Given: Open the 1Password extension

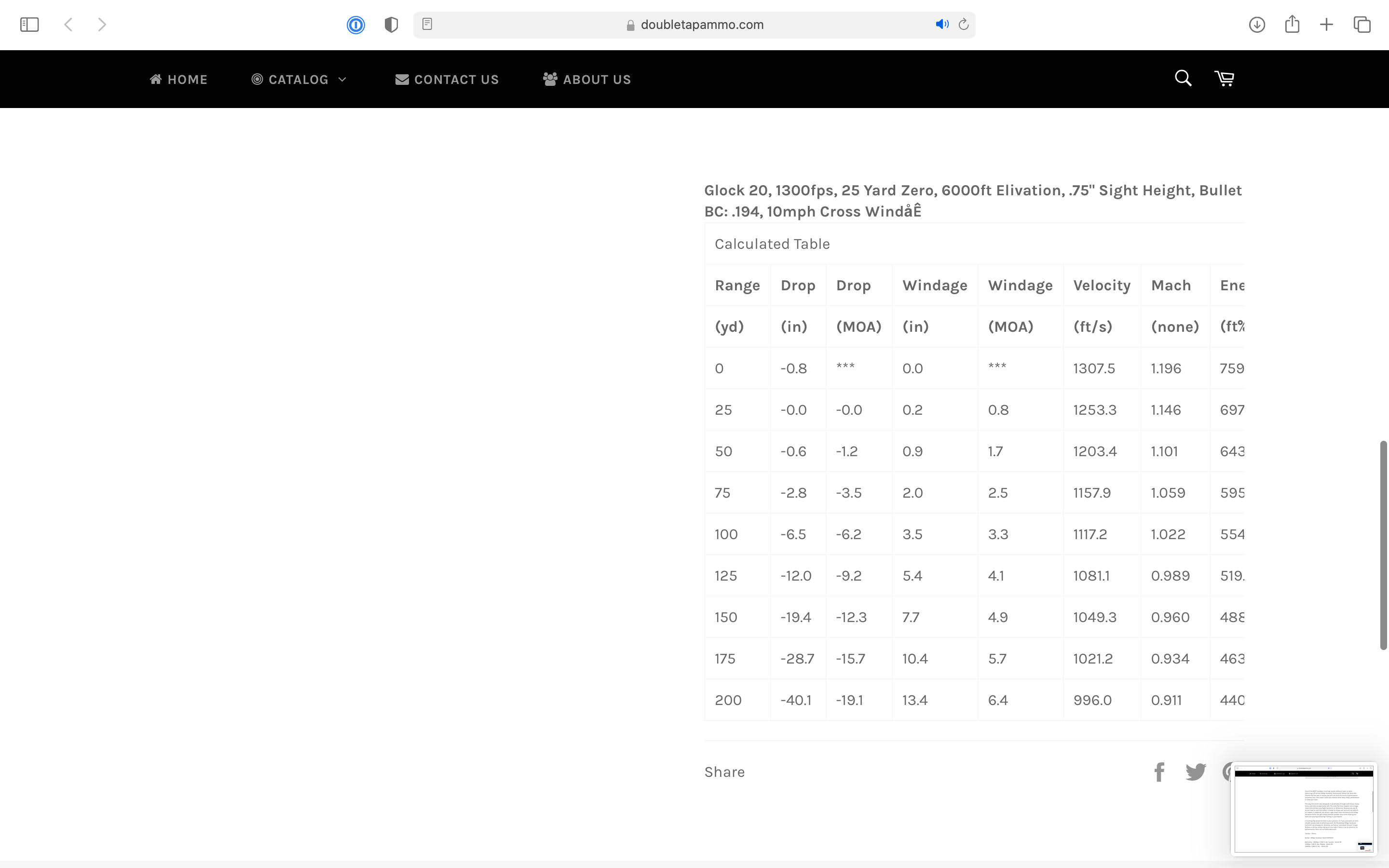Looking at the screenshot, I should click(356, 25).
